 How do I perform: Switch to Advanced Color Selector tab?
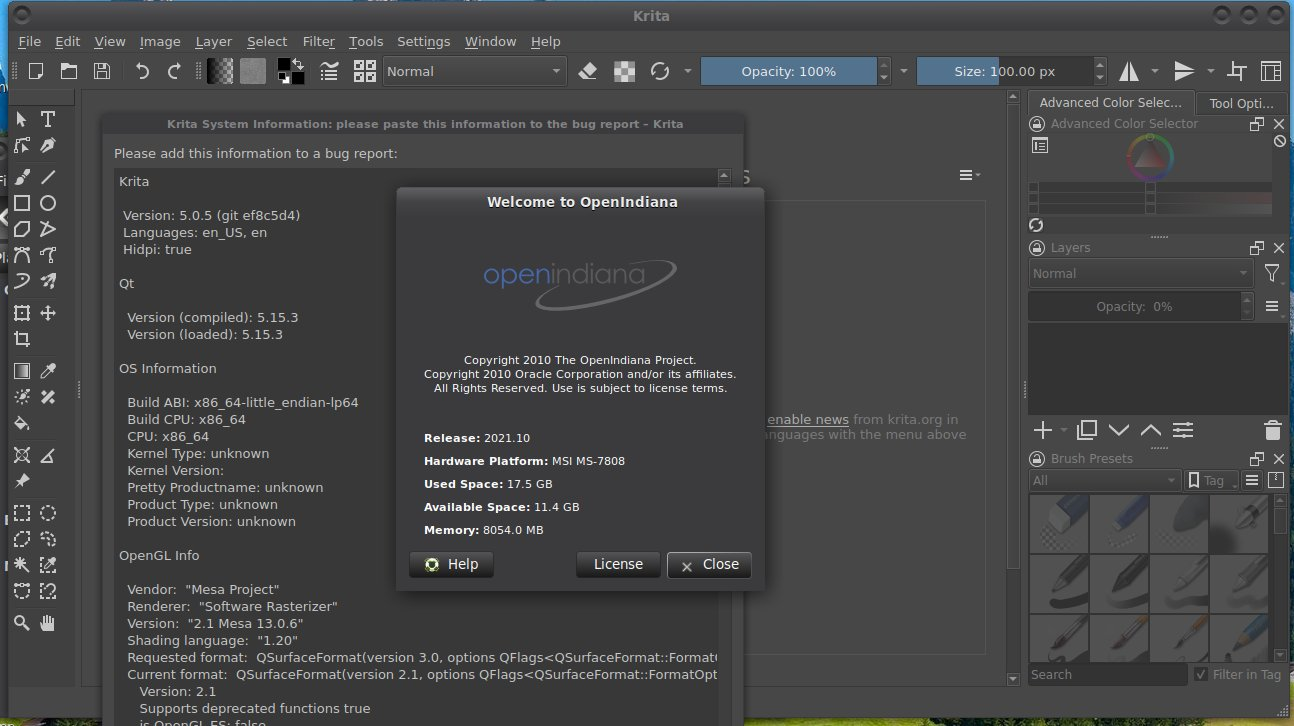[1111, 102]
